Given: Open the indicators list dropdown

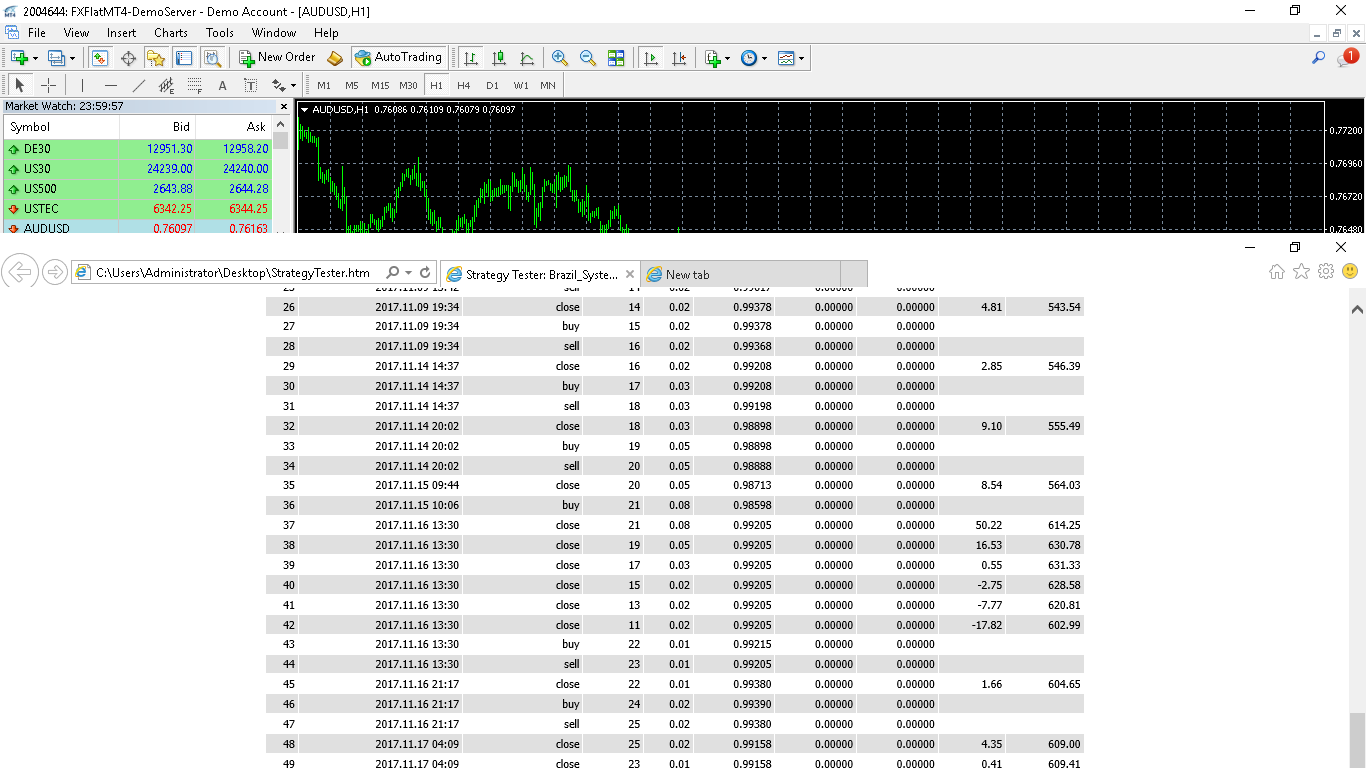Looking at the screenshot, I should tap(717, 58).
